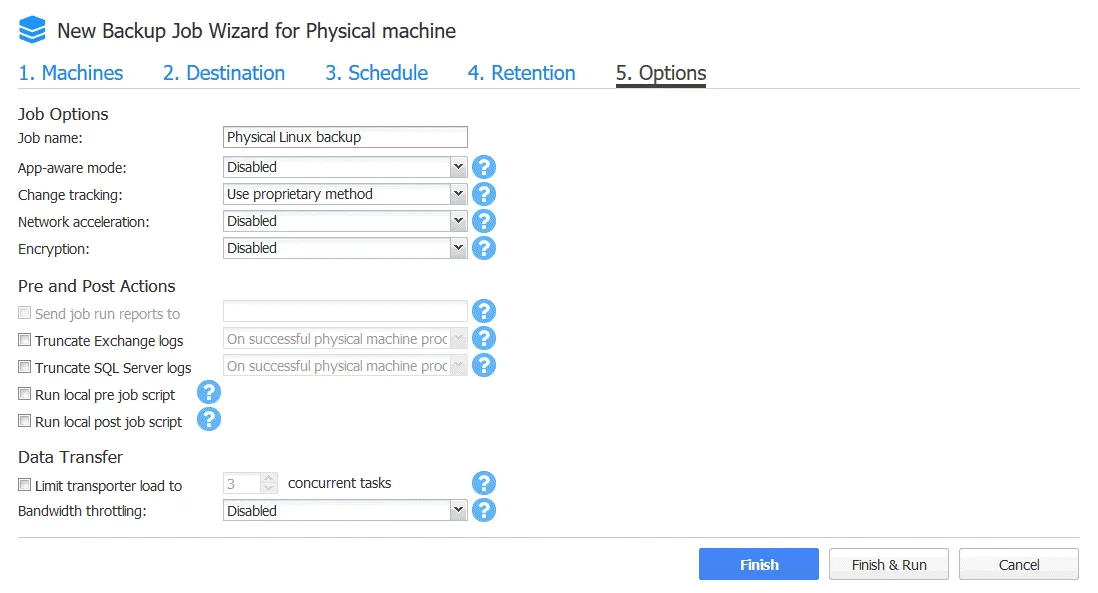Screen dimensions: 1098x593
Task: Open help for Bandwidth throttling
Action: click(x=484, y=510)
